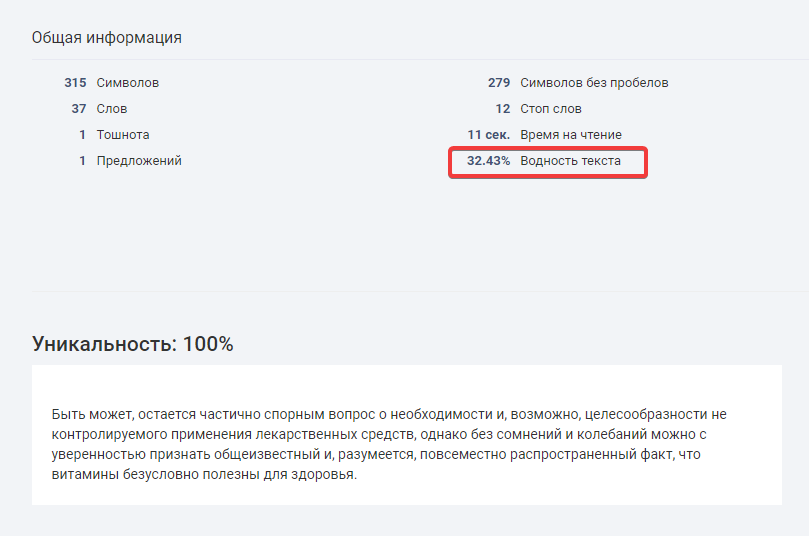Image resolution: width=809 pixels, height=536 pixels.
Task: Click the "Тошнота" statistic label
Action: click(123, 135)
